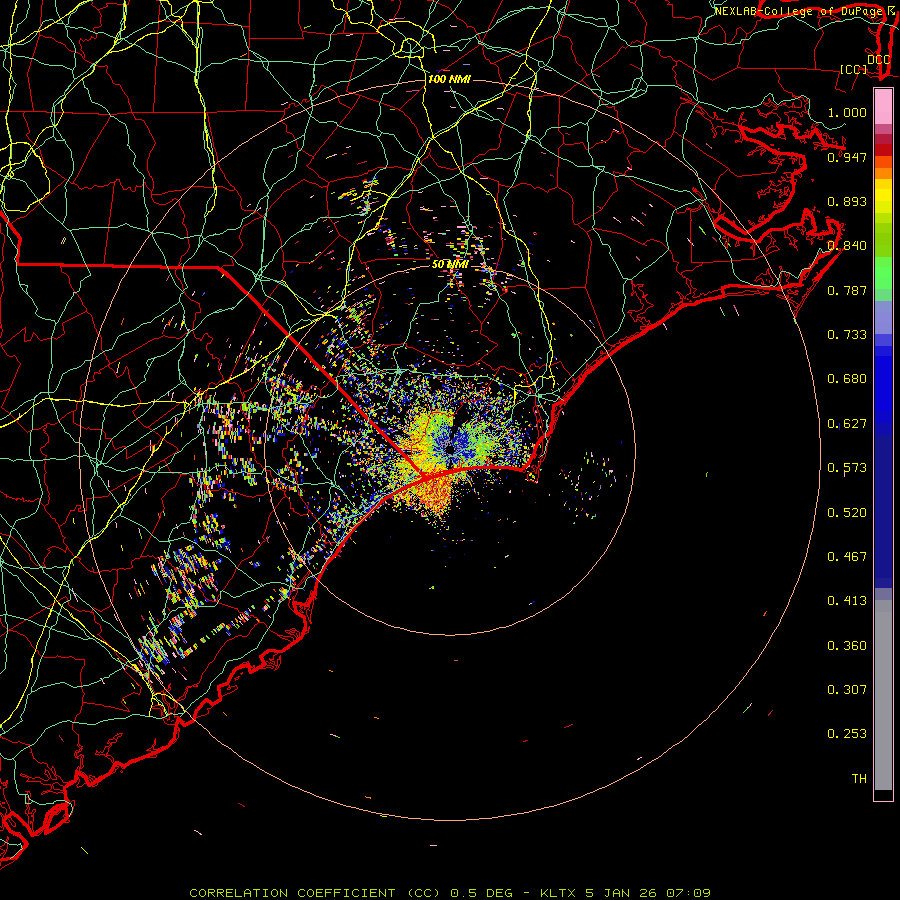Click the 0.307 legend value
This screenshot has height=900, width=900.
click(x=847, y=689)
